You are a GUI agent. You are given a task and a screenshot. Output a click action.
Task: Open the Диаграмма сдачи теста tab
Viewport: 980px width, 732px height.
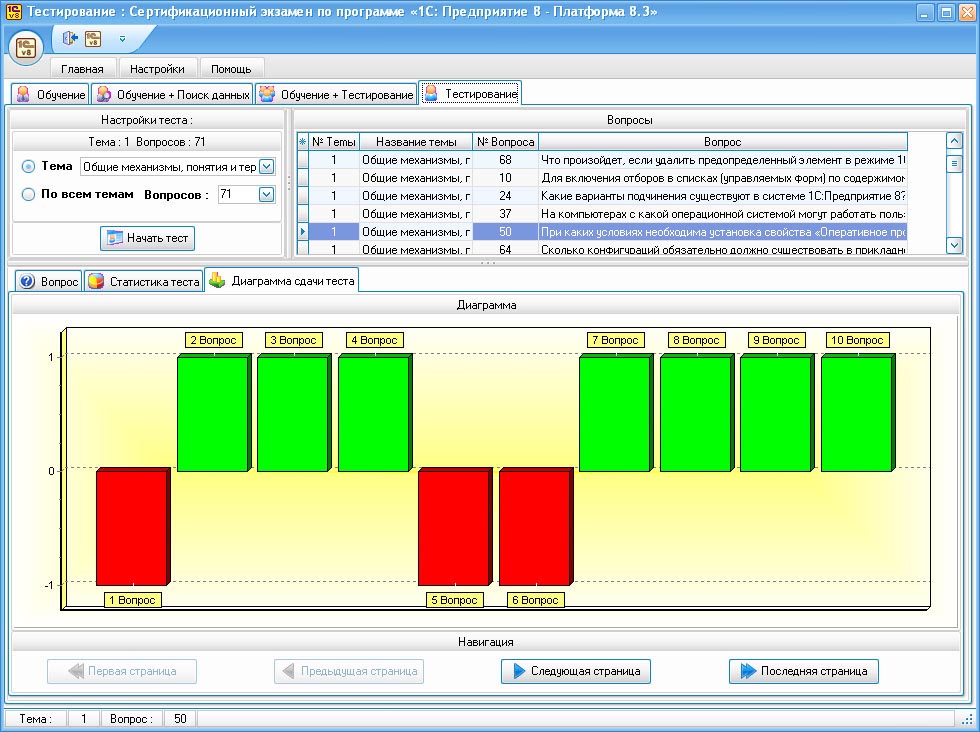click(x=282, y=281)
